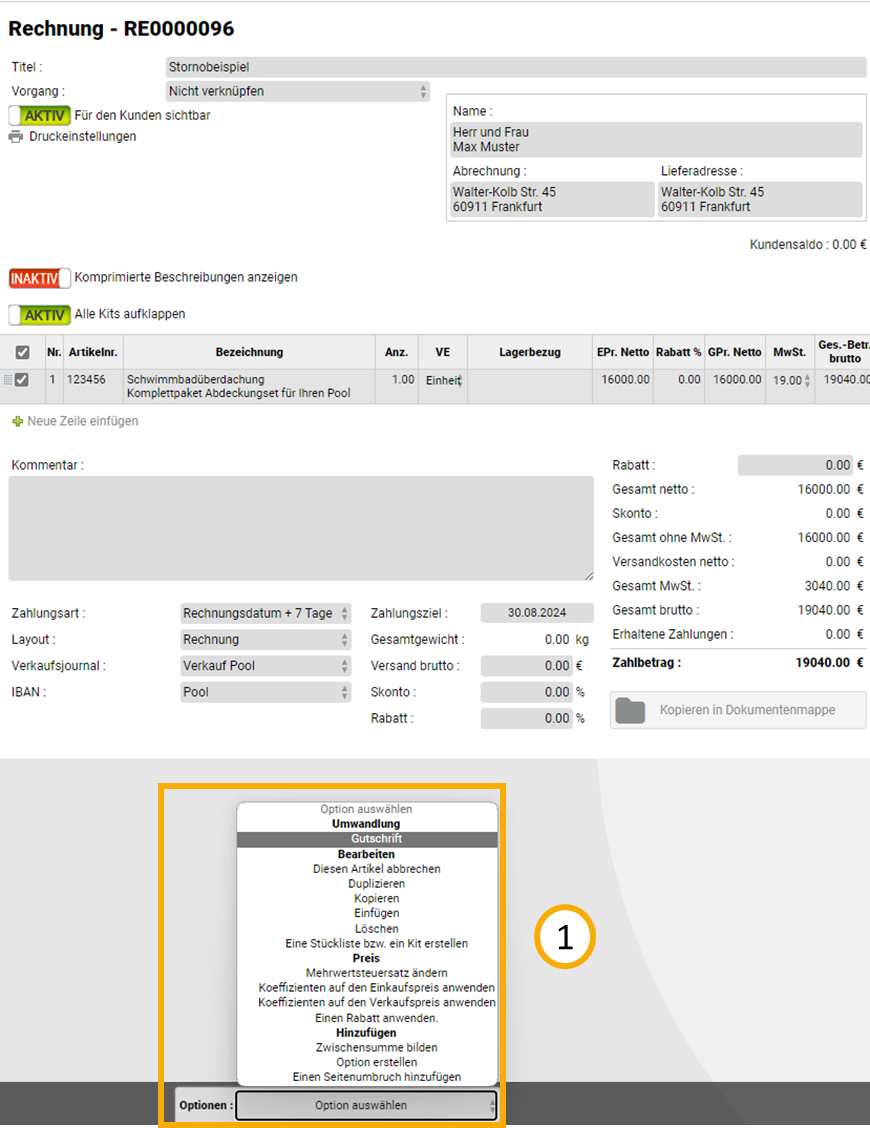Click the printer icon for Druckeinstellungen
Screen dimensions: 870x1128
[x=16, y=137]
